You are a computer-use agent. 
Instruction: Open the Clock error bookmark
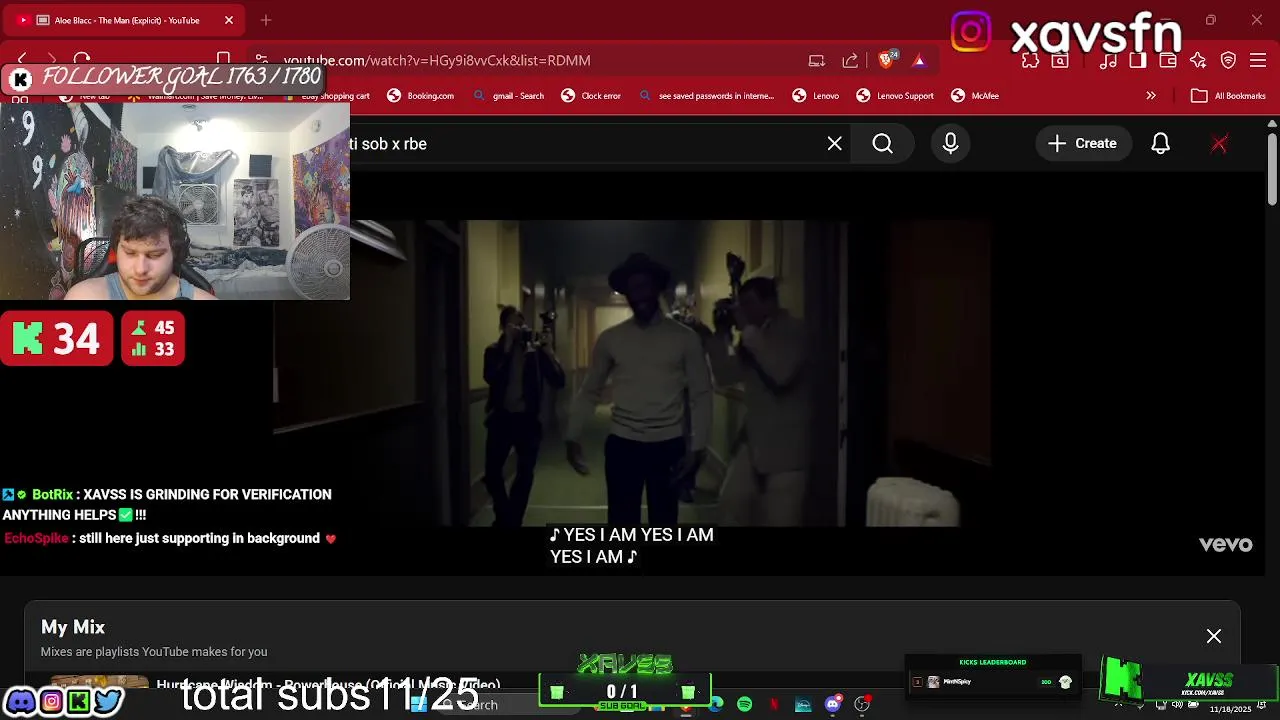coord(591,96)
